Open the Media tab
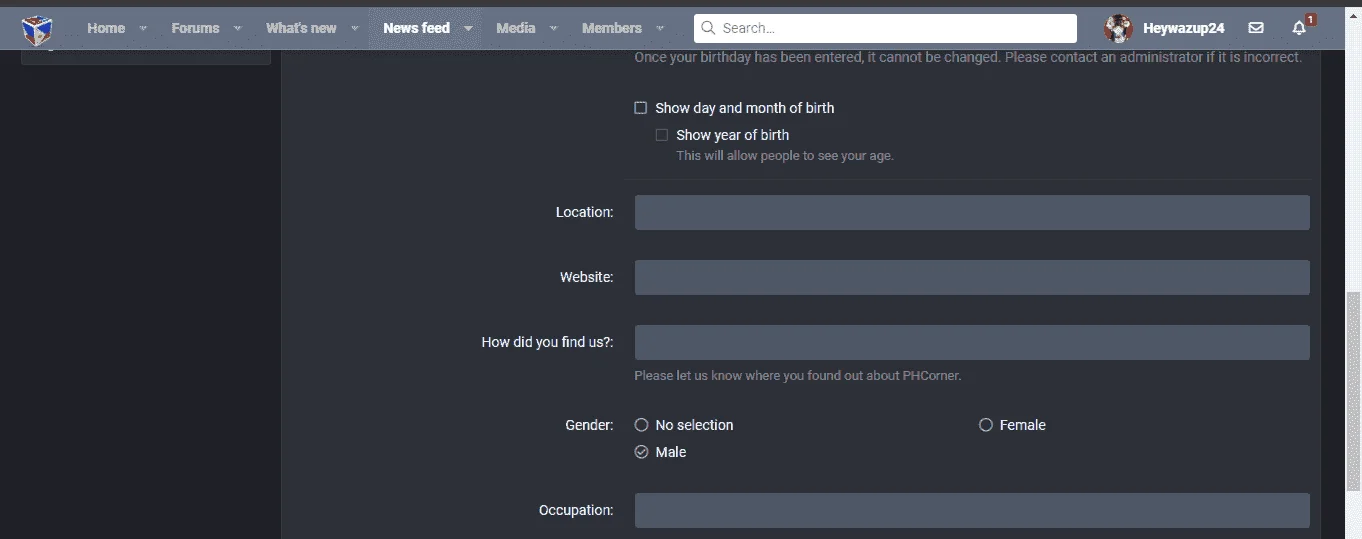 coord(516,28)
